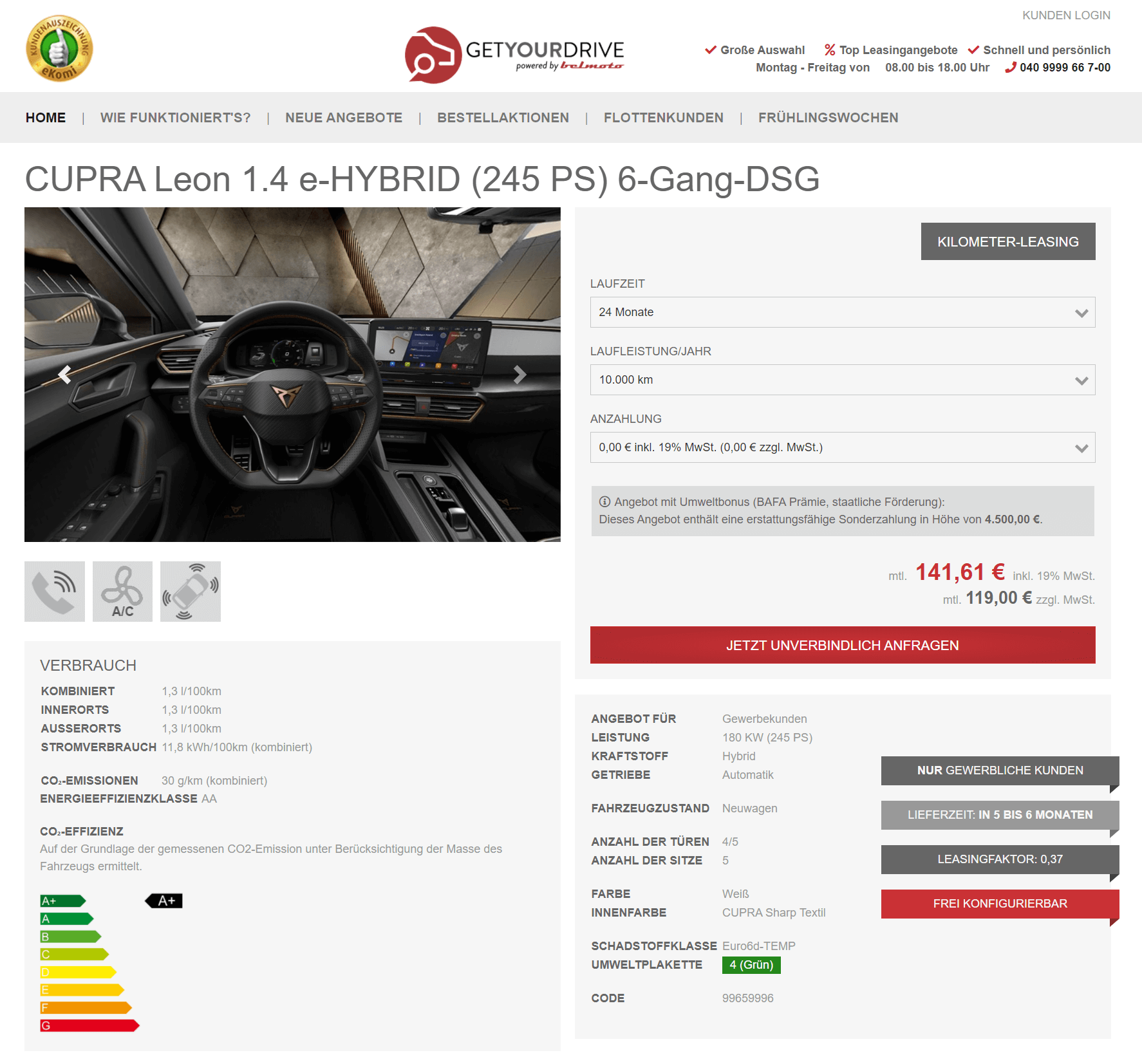Go to the HOME menu item
The height and width of the screenshot is (1064, 1142).
click(46, 118)
